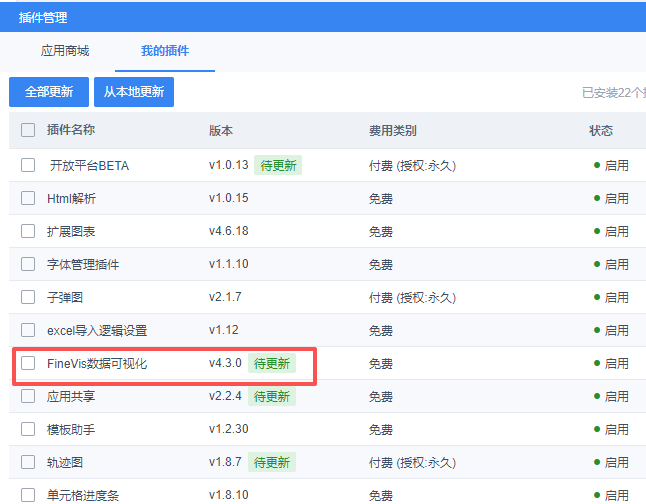The height and width of the screenshot is (504, 646).
Task: Check the FineVis数据可视化 checkbox
Action: coord(28,363)
